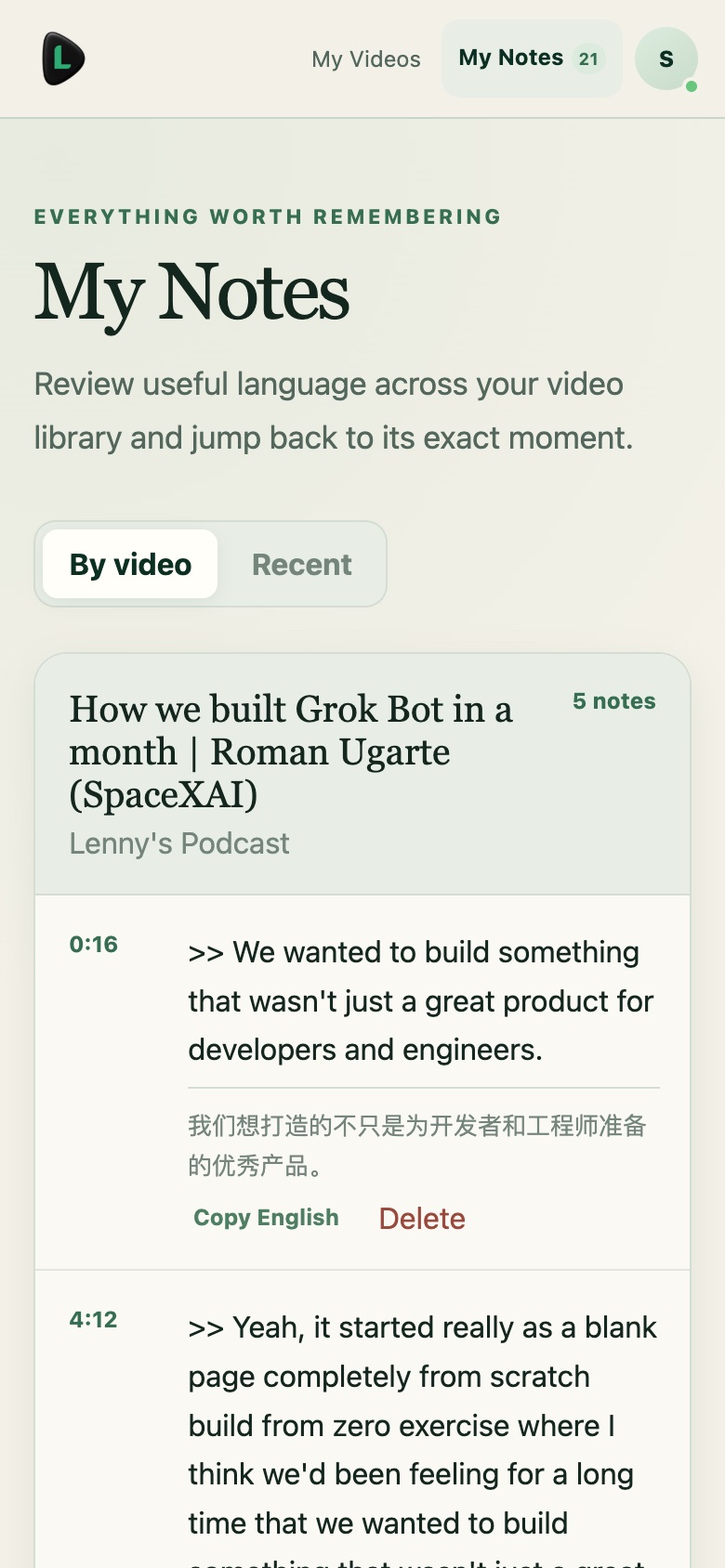Jump to the 0:16 timestamp

[94, 945]
